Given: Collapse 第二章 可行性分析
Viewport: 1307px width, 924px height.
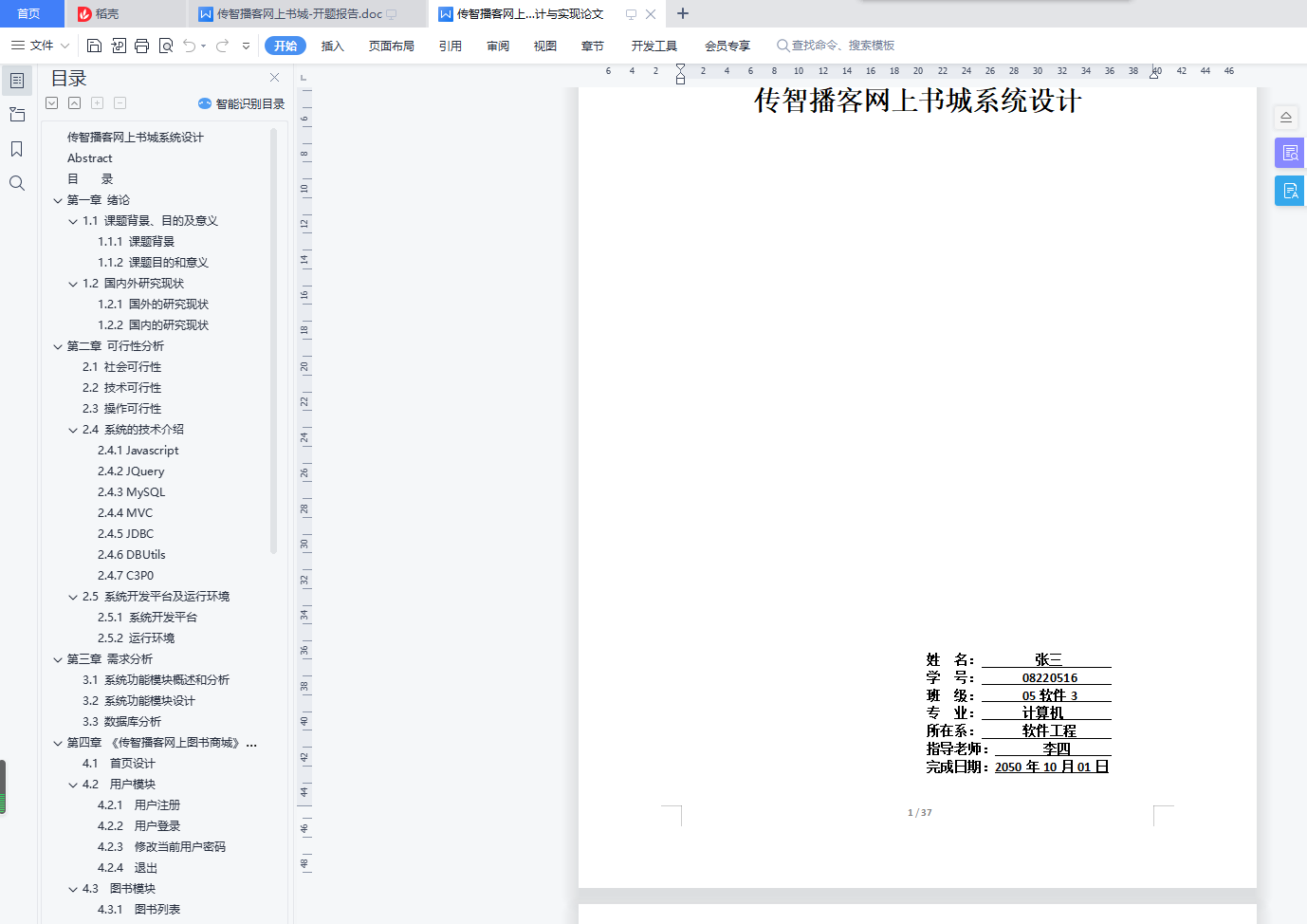Looking at the screenshot, I should pyautogui.click(x=58, y=346).
